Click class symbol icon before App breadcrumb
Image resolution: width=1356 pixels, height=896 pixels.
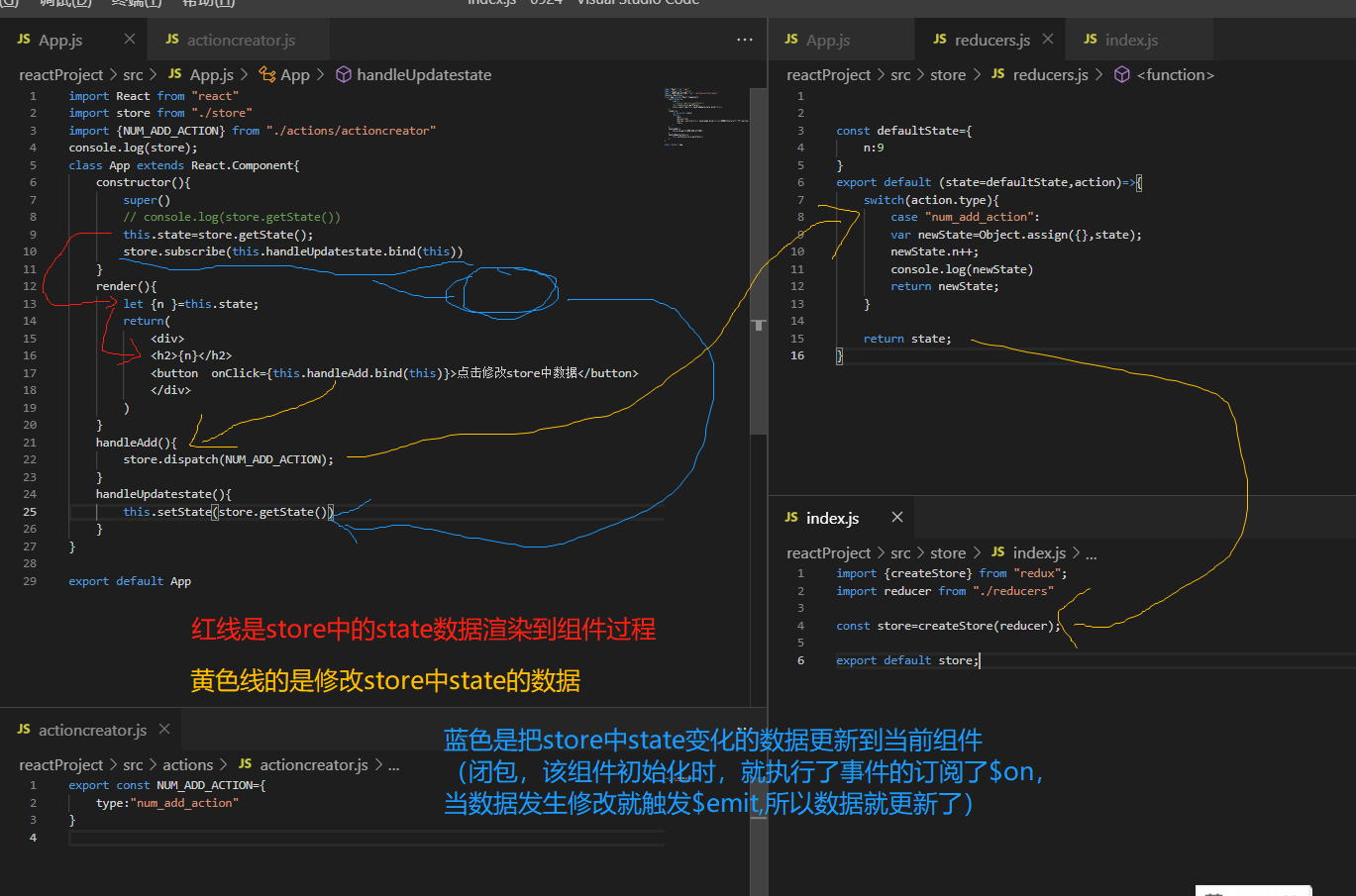point(267,74)
